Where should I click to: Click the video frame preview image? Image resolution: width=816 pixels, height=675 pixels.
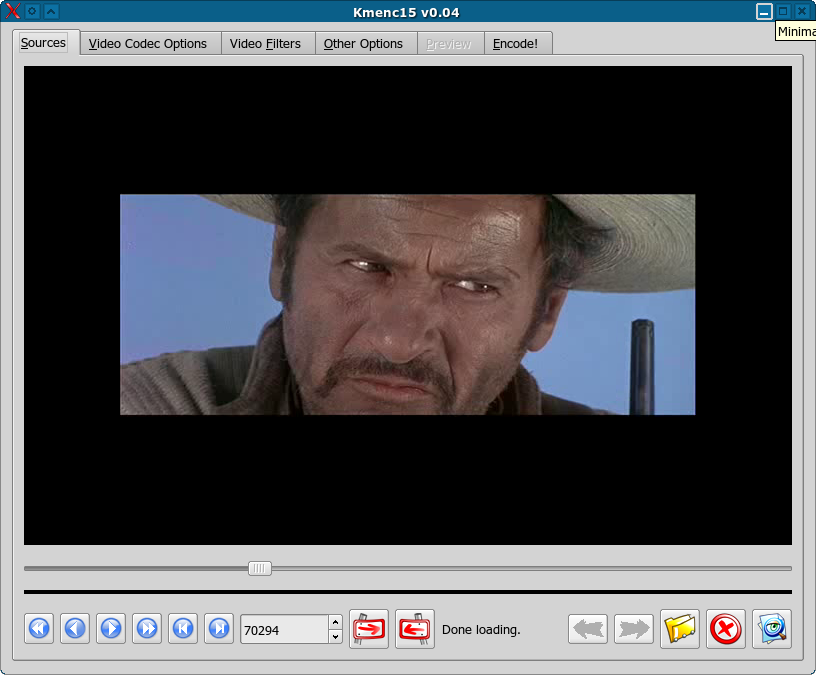click(407, 304)
